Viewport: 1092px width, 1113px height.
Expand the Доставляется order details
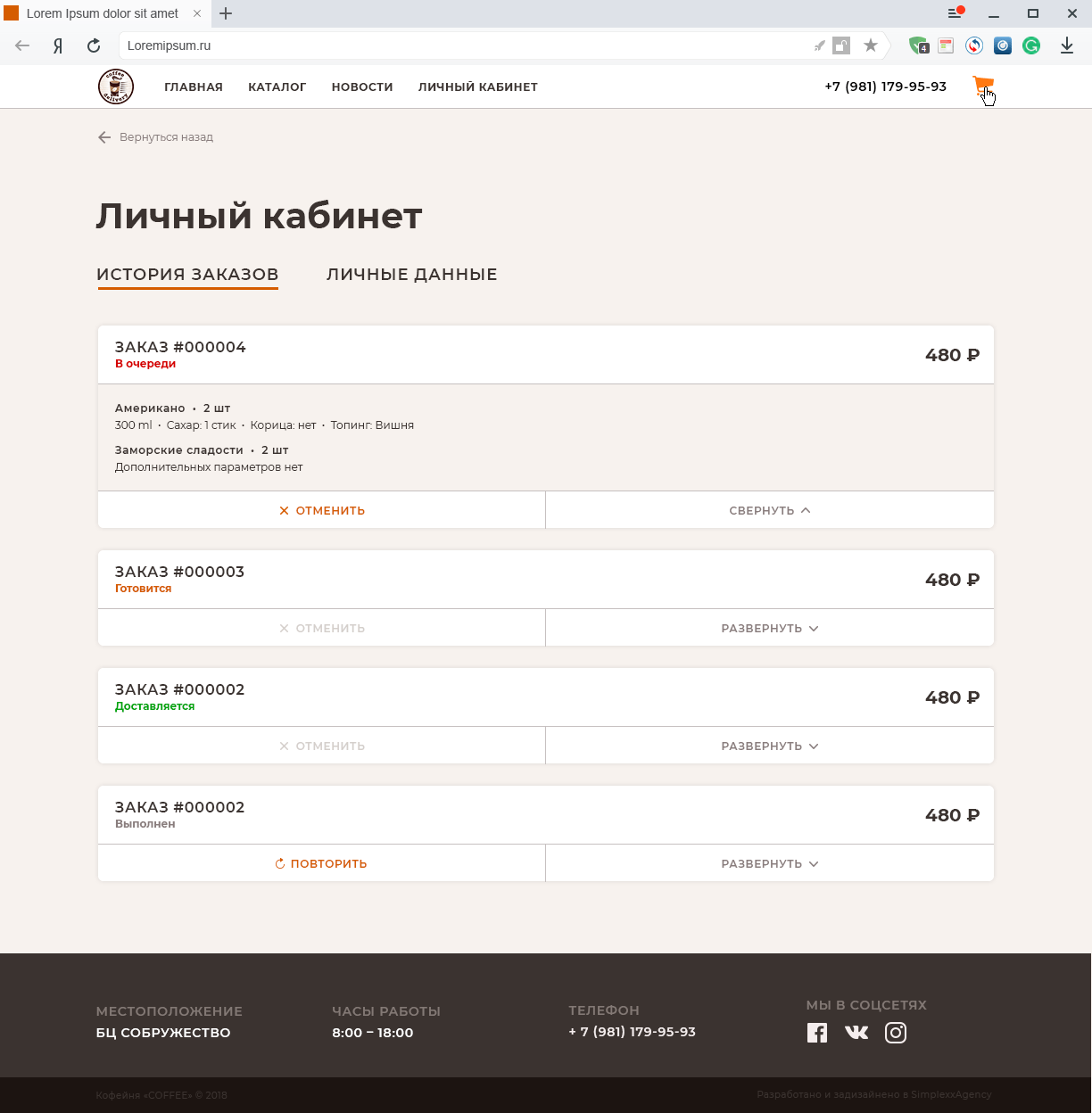tap(770, 746)
